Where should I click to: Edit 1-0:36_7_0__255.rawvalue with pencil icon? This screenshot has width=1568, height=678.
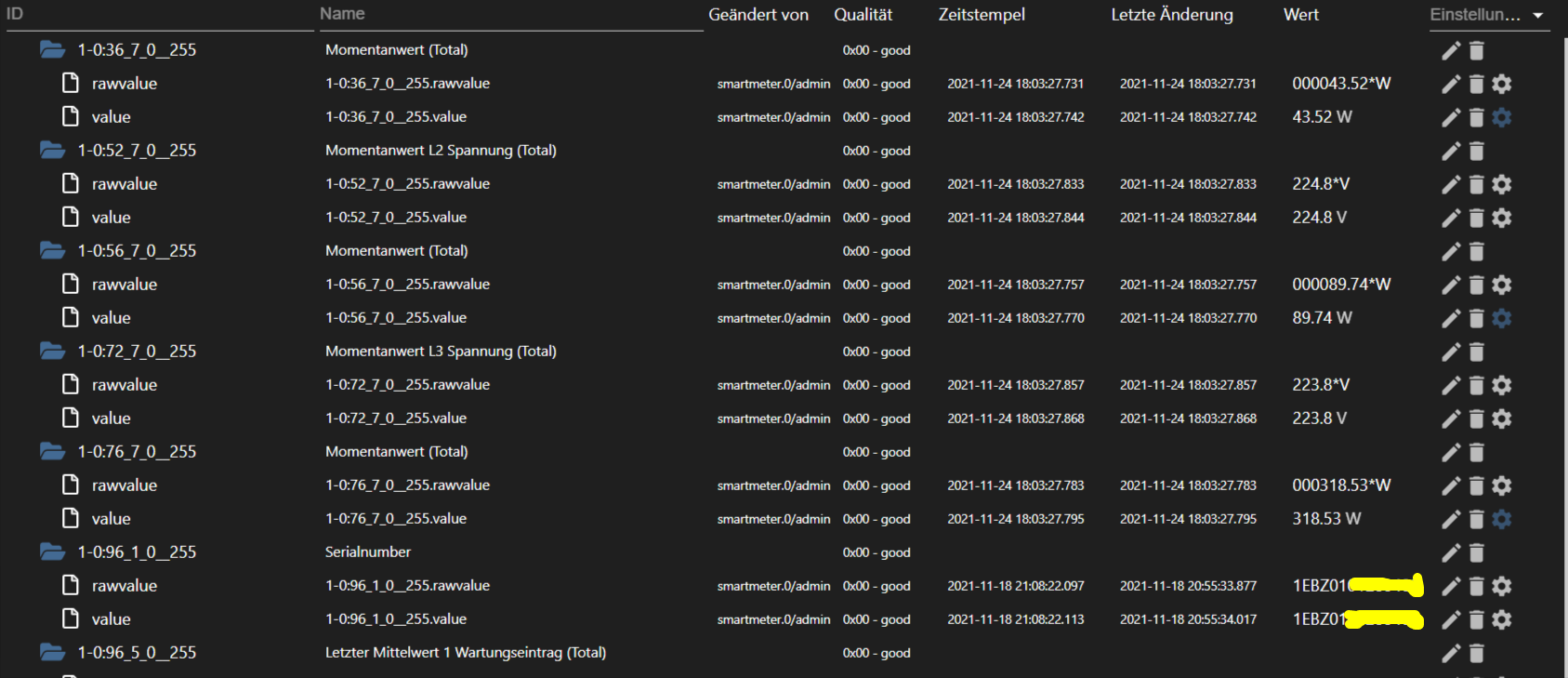1451,84
